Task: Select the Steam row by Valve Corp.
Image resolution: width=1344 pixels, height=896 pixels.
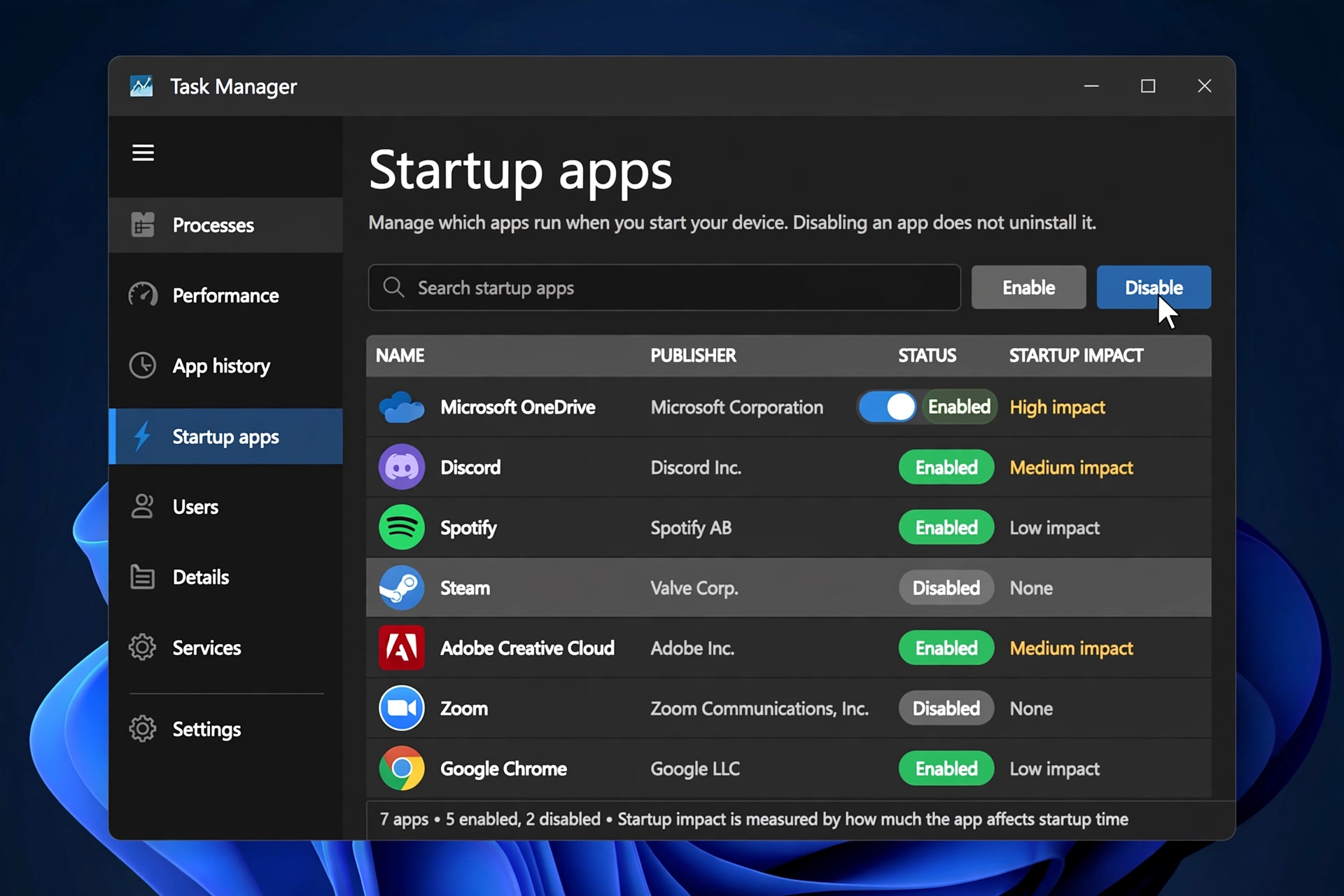Action: [x=788, y=587]
